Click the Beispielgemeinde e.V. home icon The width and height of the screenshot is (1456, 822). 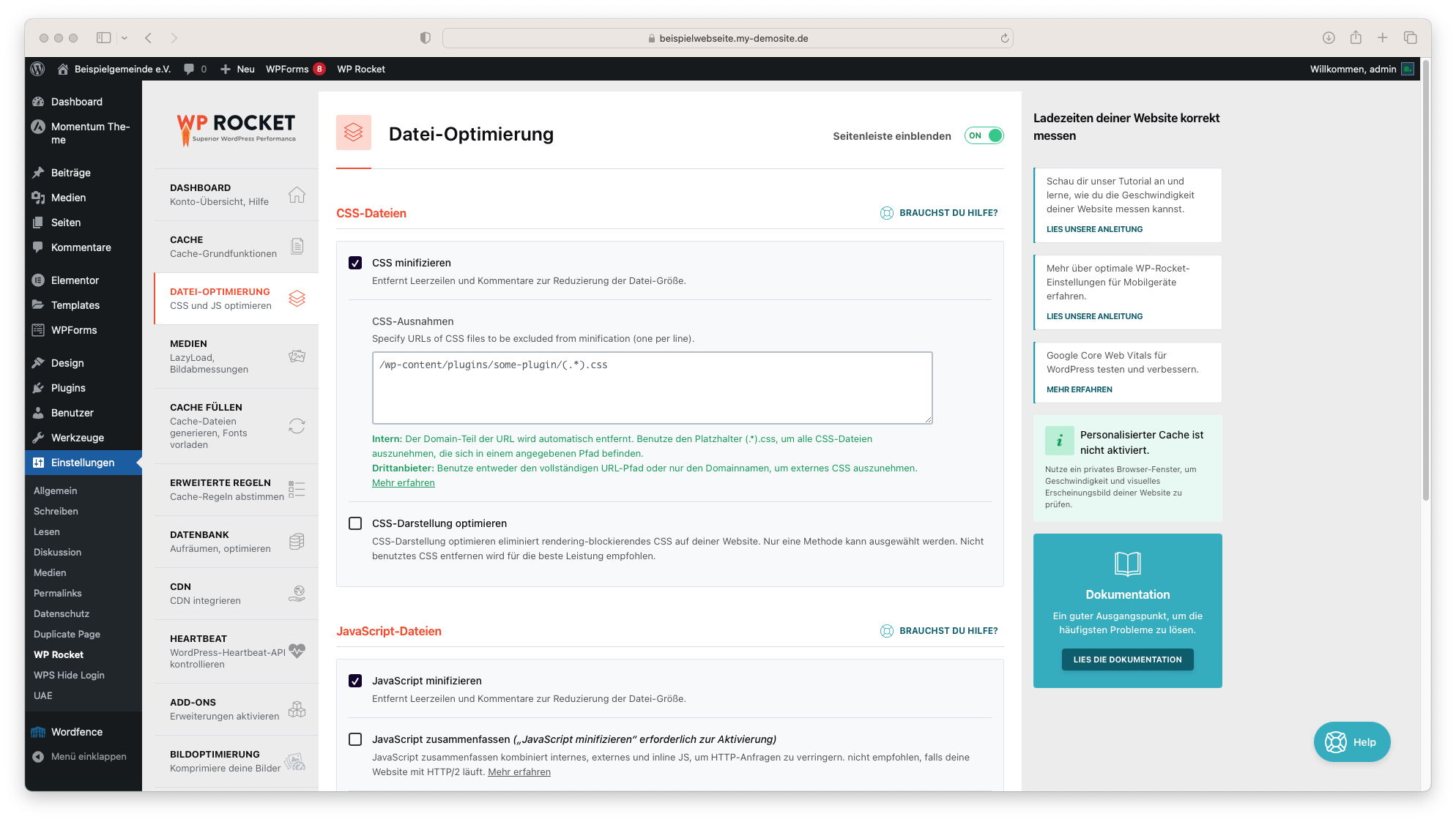[x=63, y=69]
